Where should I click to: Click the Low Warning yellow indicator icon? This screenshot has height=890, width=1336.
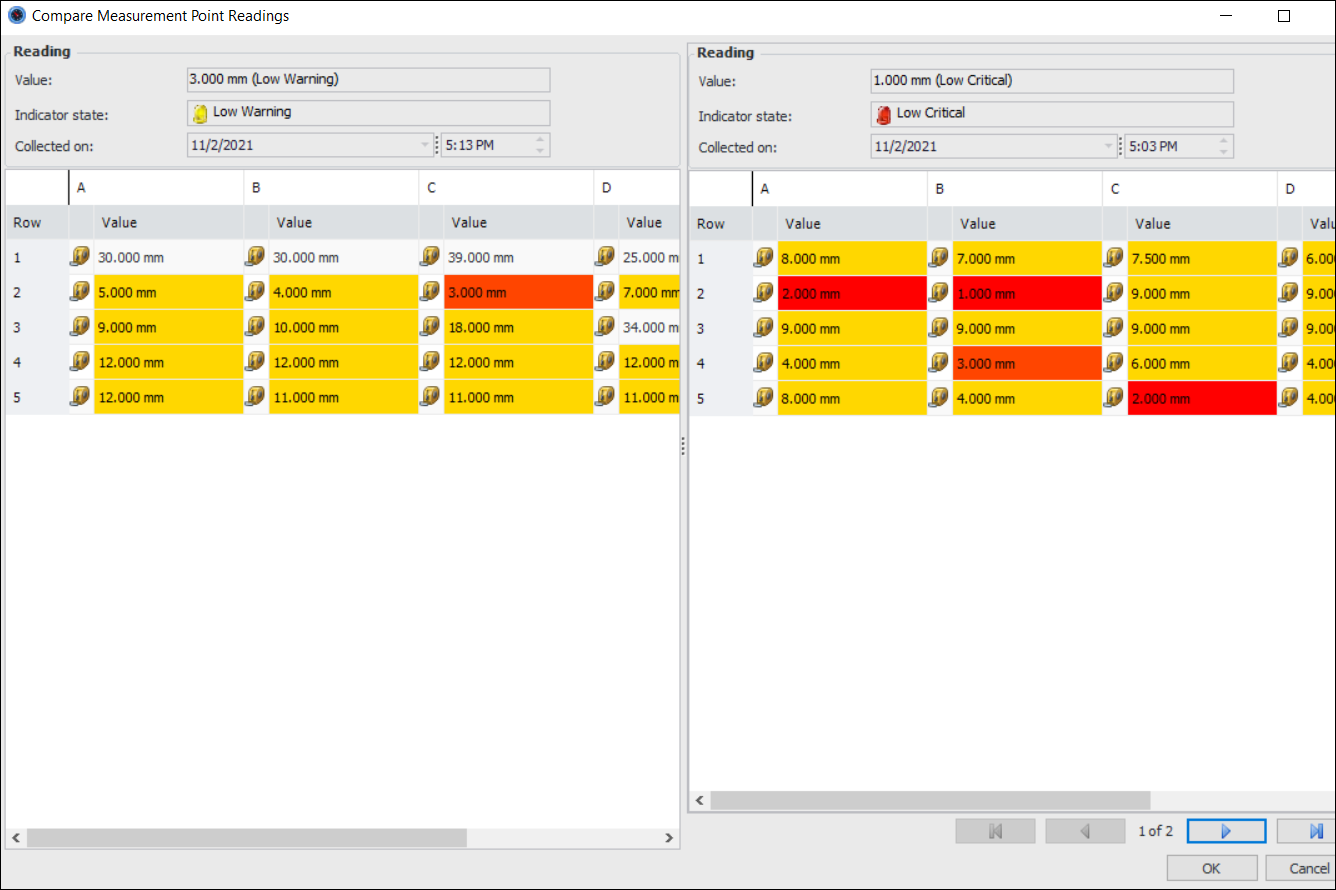tap(200, 113)
